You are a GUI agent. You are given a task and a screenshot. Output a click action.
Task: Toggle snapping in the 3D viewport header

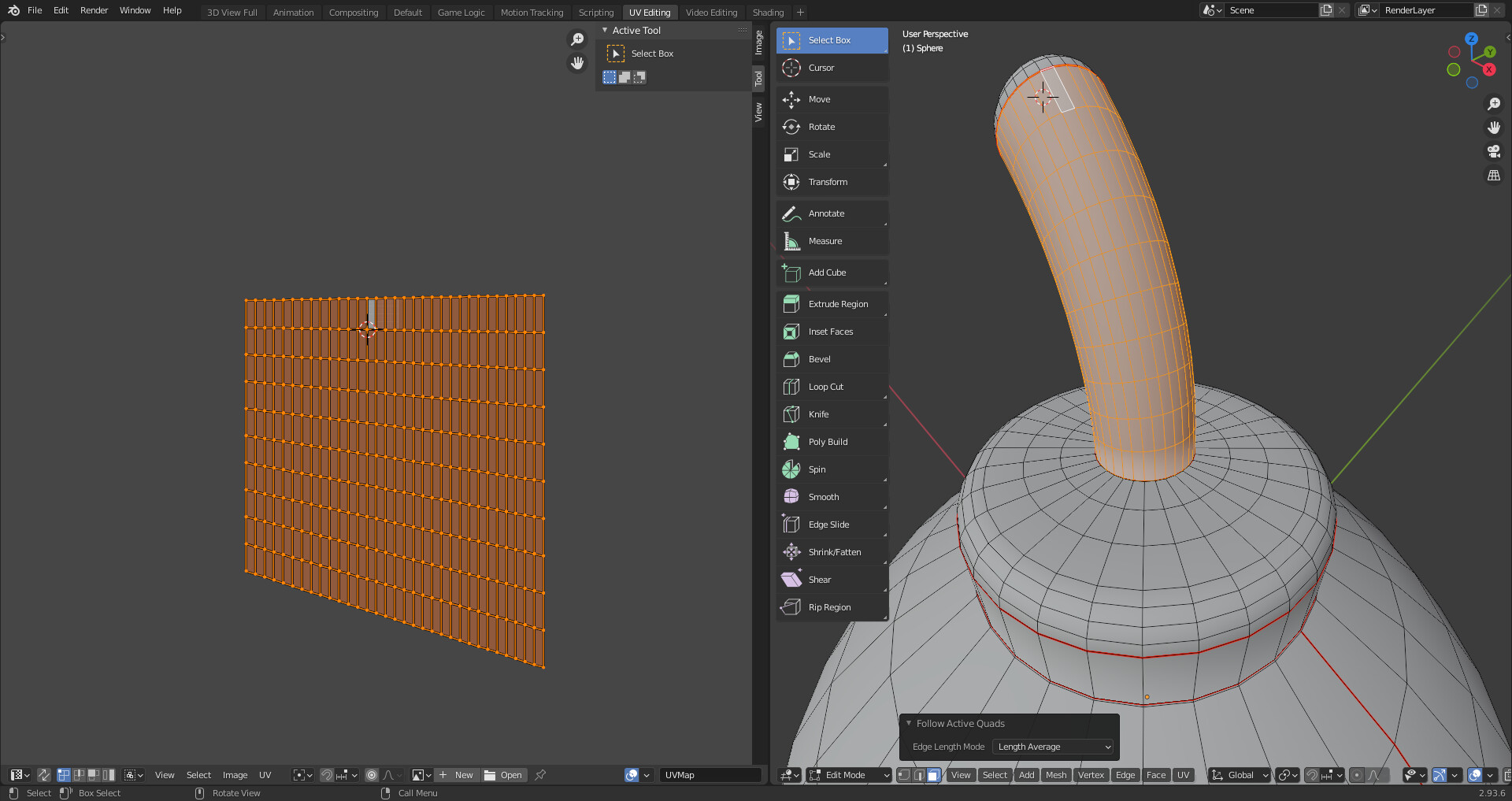[1311, 775]
